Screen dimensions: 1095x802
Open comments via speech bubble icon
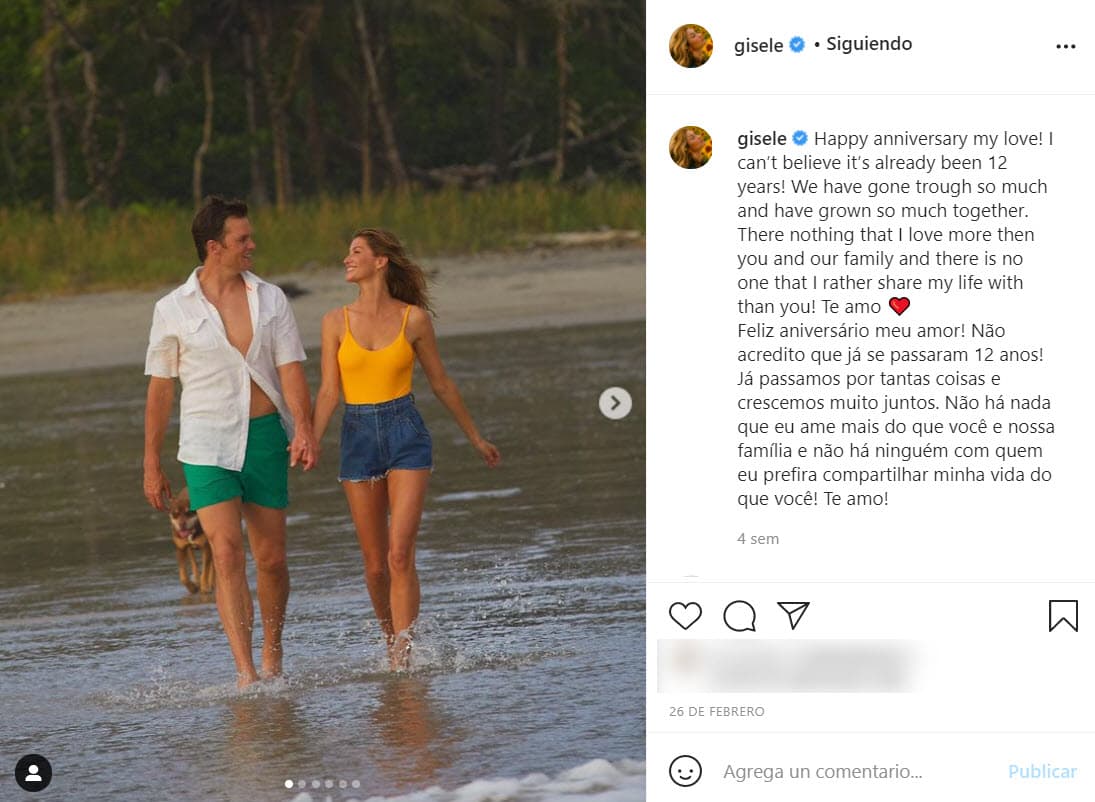point(738,616)
